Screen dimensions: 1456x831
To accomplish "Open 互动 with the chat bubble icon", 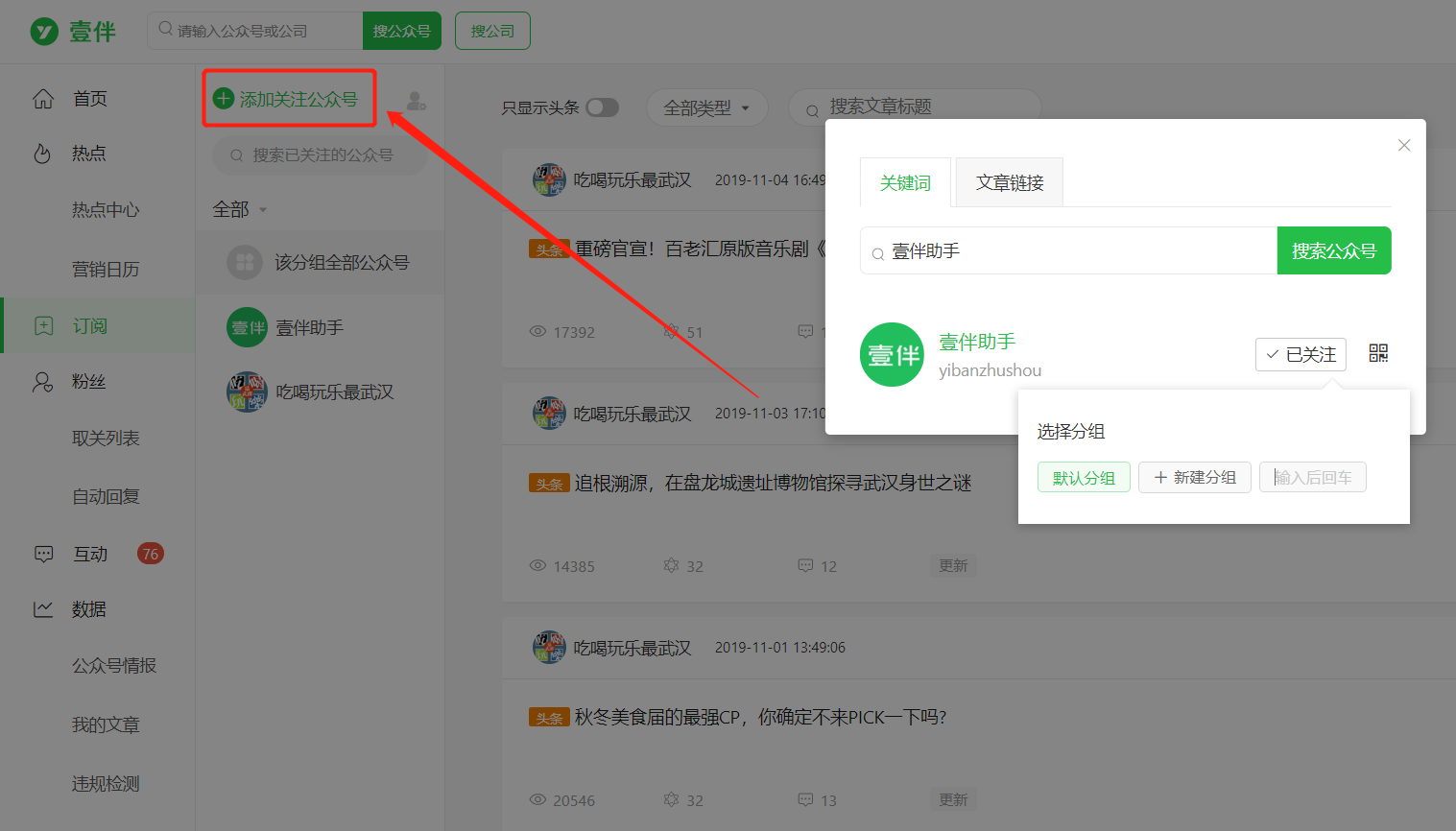I will click(43, 553).
